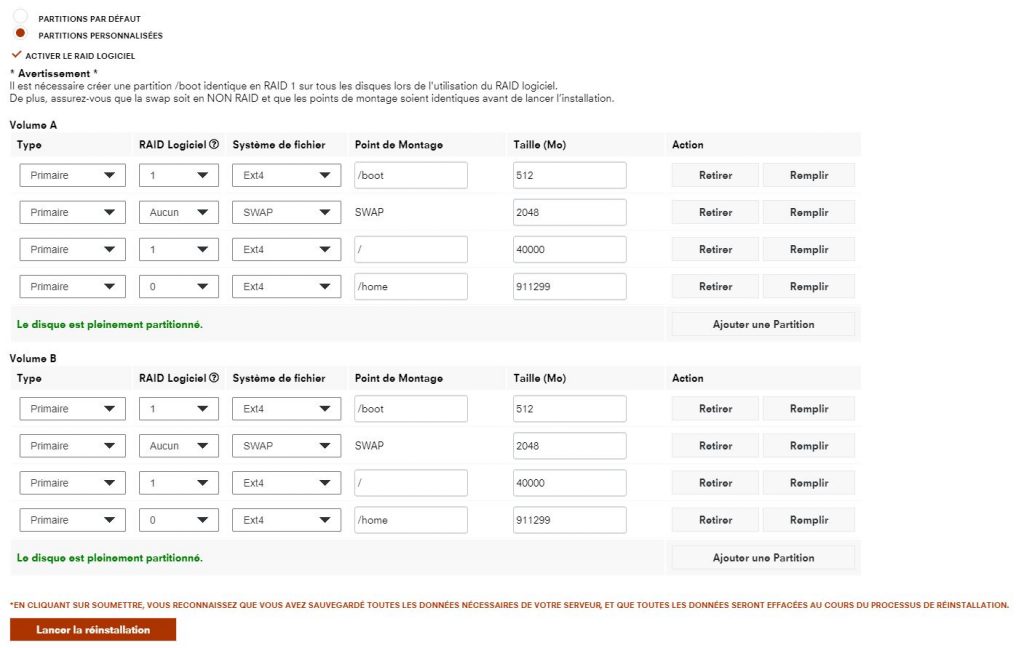Click Remplir for Volume A /home partition
This screenshot has width=1024, height=648.
808,287
